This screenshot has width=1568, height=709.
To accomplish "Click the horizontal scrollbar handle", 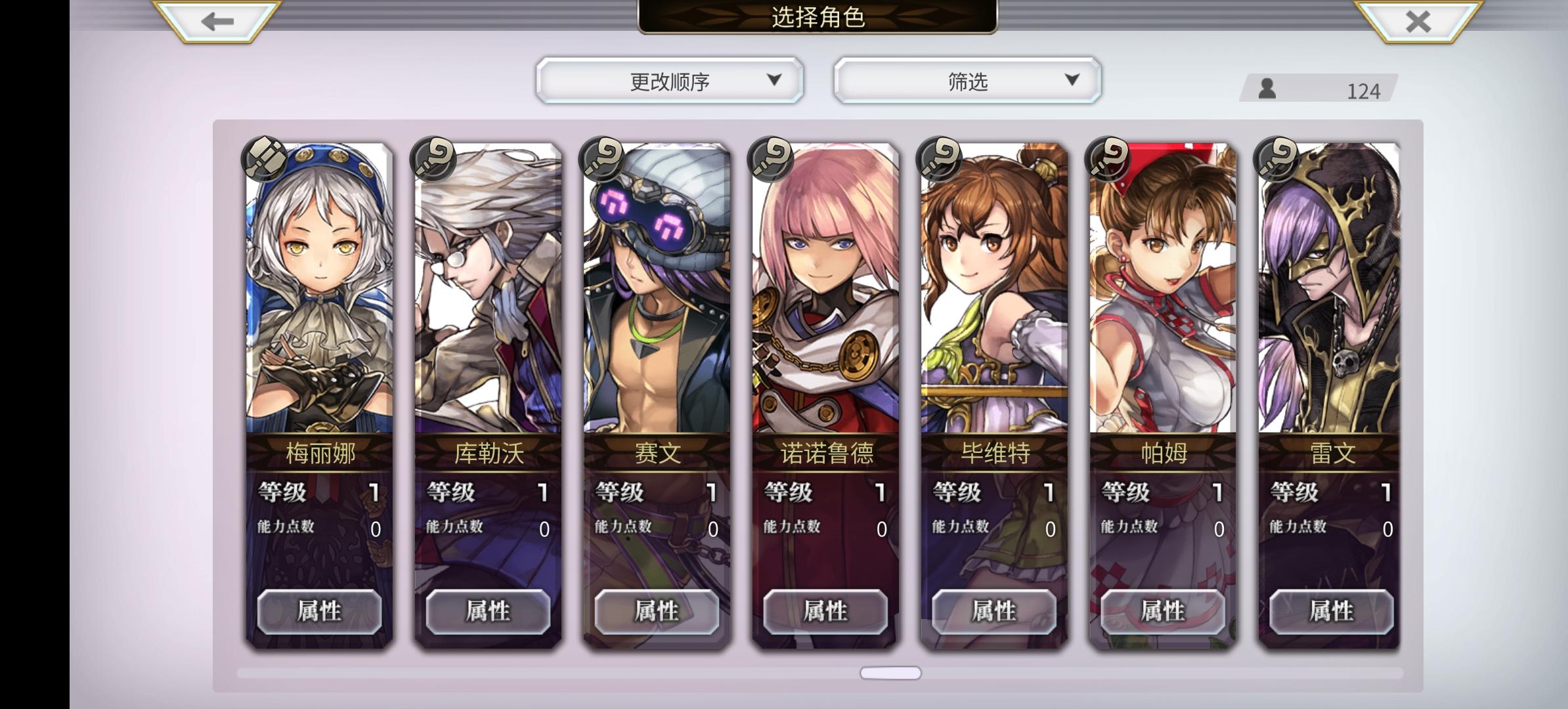I will [x=890, y=673].
